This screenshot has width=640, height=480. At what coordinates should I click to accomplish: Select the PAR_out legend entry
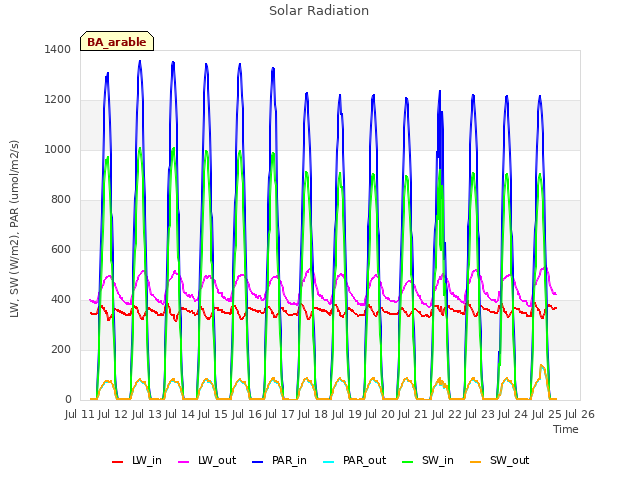tap(354, 460)
